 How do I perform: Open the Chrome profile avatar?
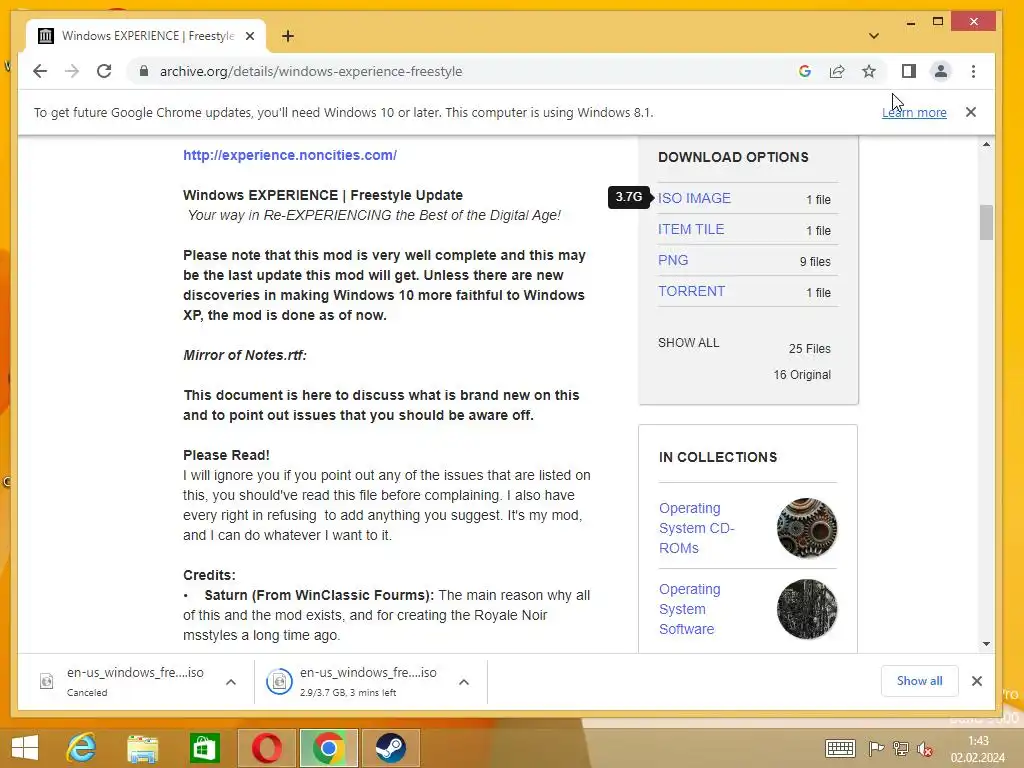click(x=940, y=71)
